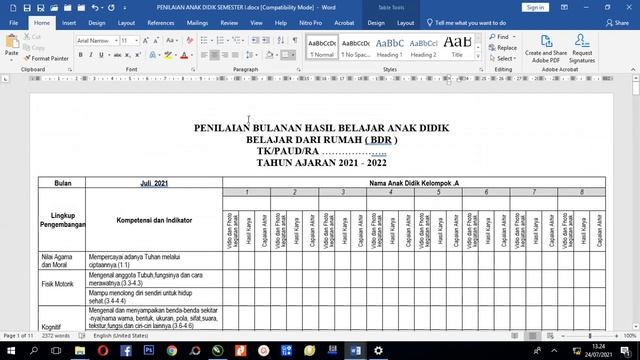Open the Nitro Pro tab
640x360 pixels.
click(x=310, y=23)
